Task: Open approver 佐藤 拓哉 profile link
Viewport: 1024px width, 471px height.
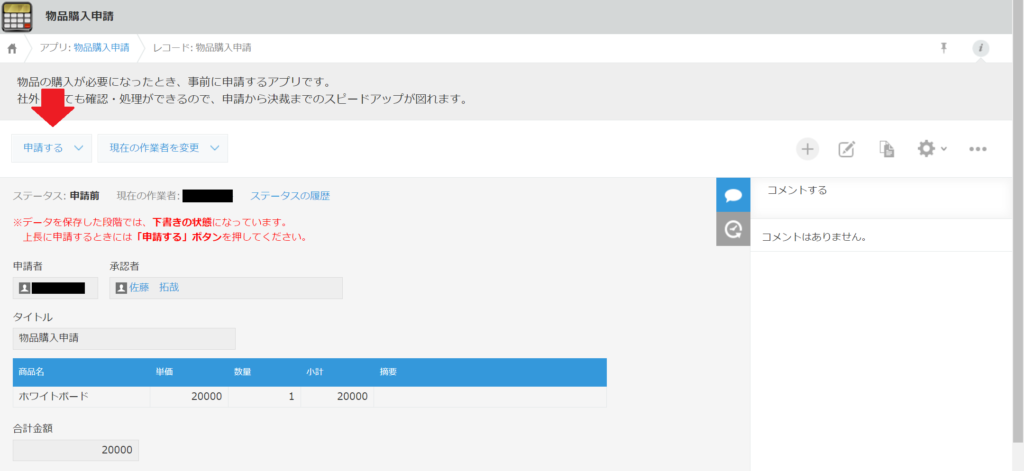Action: 154,287
